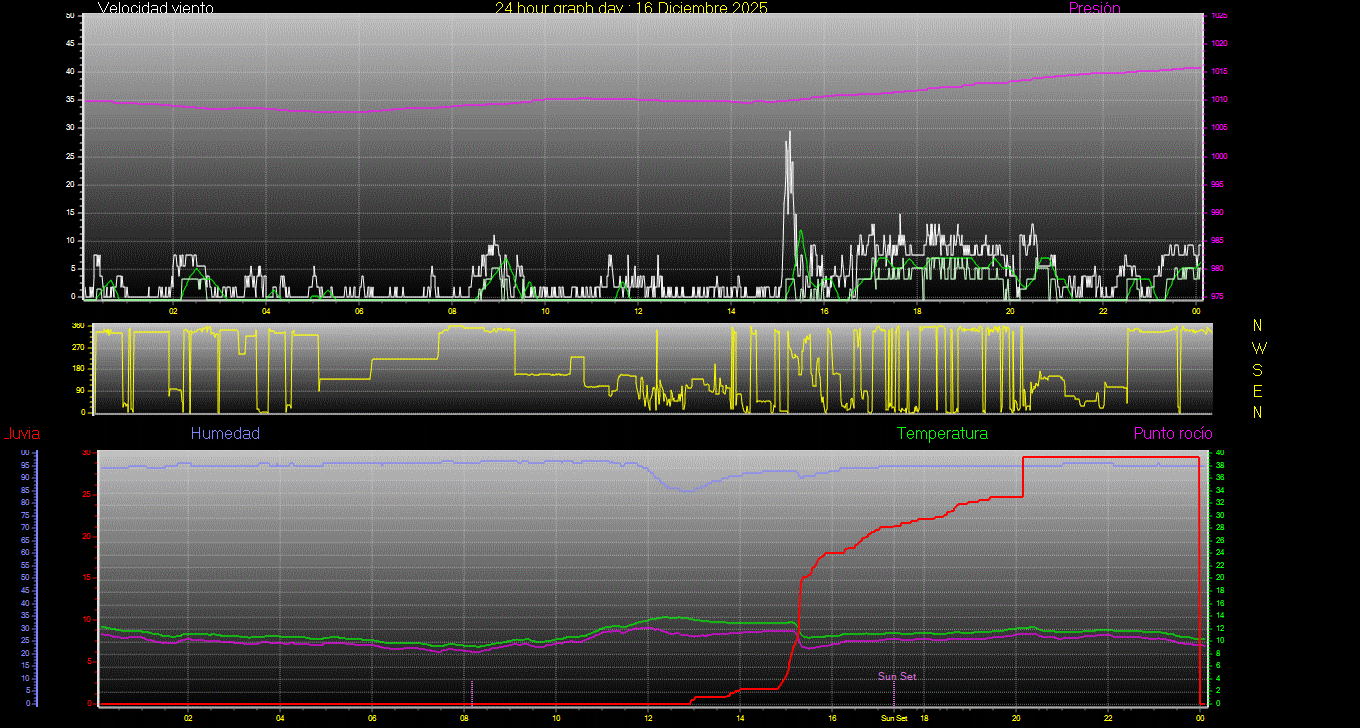Click the 35 value on the wind speed axis
This screenshot has width=1360, height=728.
tap(69, 100)
